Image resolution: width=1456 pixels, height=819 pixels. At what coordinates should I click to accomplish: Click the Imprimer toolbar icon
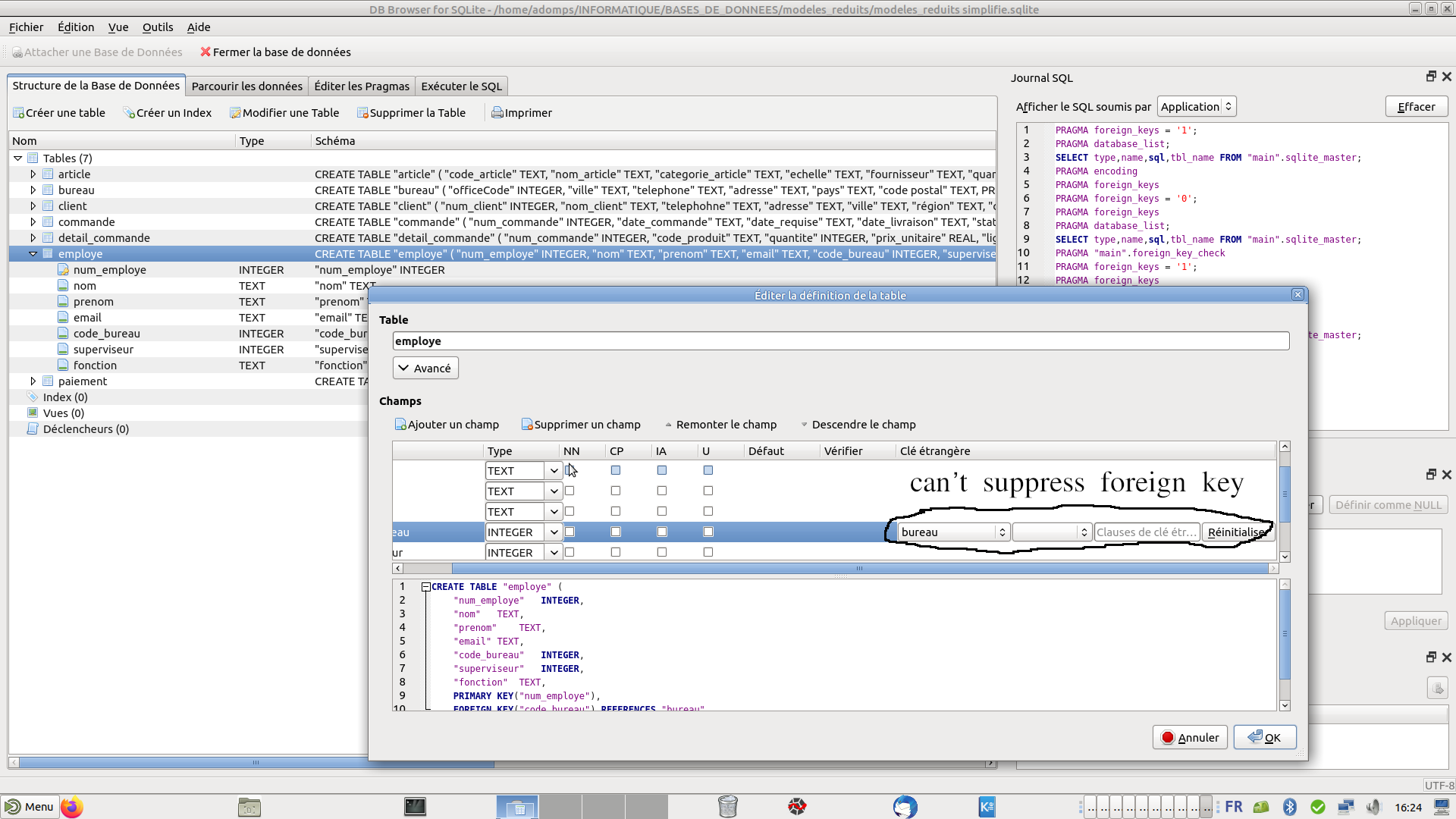[x=522, y=112]
